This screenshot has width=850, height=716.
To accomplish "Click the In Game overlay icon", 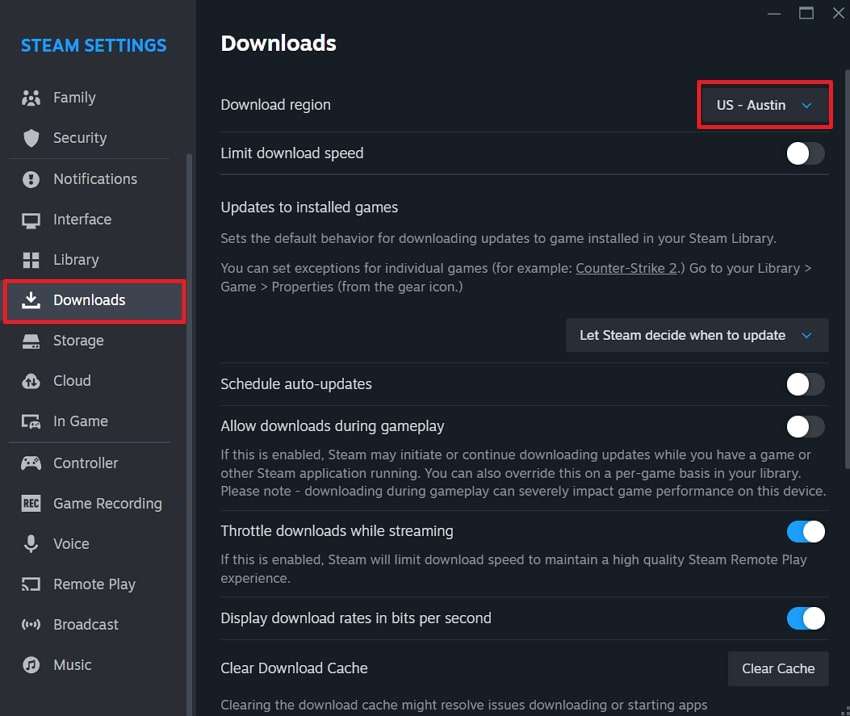I will pos(31,421).
